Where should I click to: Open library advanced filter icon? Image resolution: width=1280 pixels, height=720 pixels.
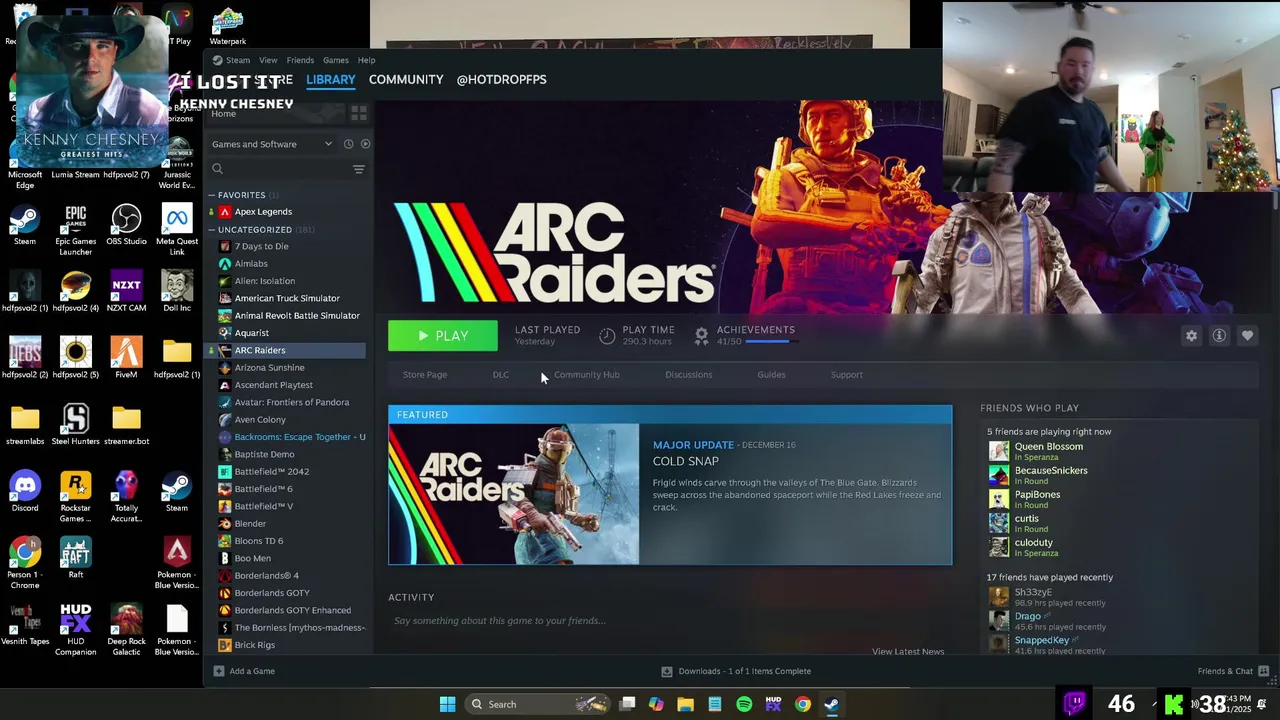(359, 169)
